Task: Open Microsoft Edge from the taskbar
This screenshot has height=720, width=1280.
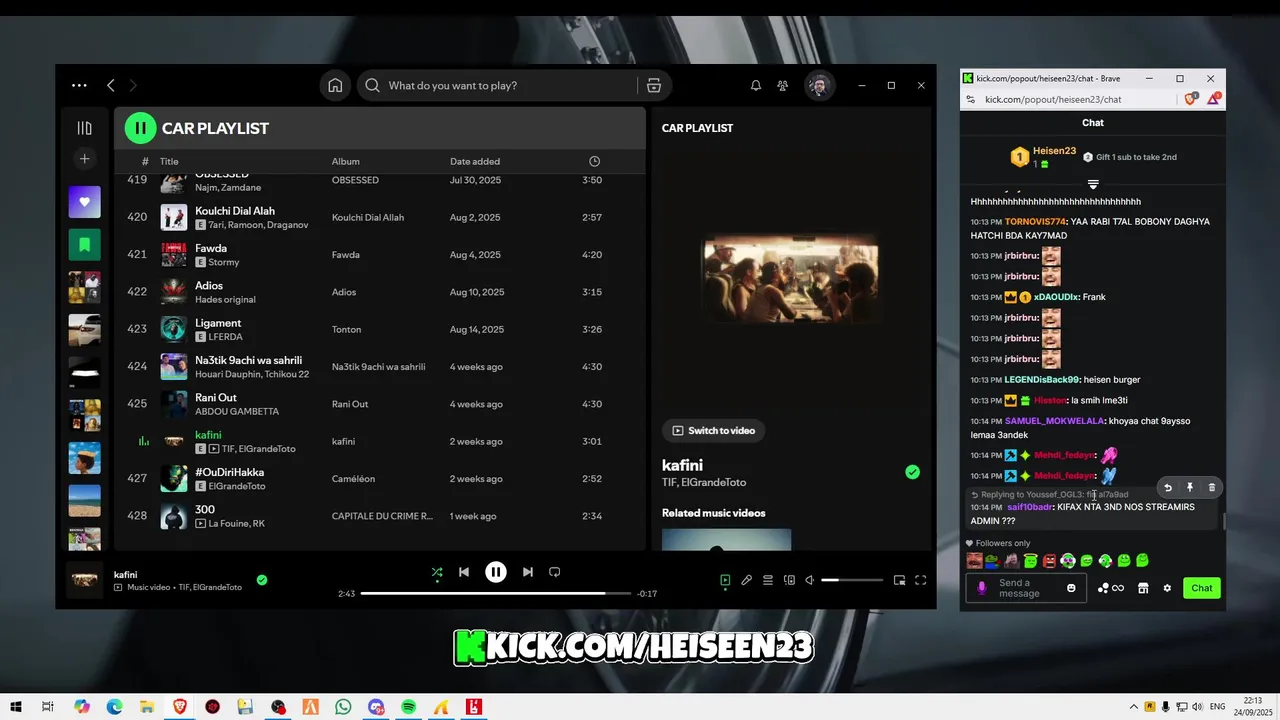Action: point(115,707)
